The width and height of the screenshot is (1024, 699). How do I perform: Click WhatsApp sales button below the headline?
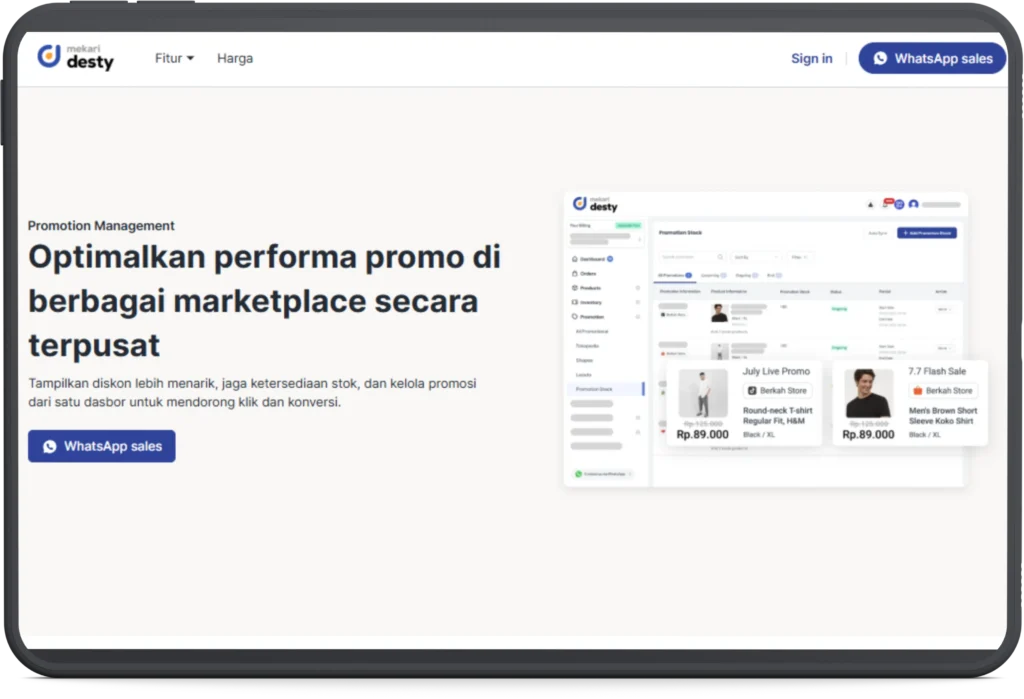[101, 446]
